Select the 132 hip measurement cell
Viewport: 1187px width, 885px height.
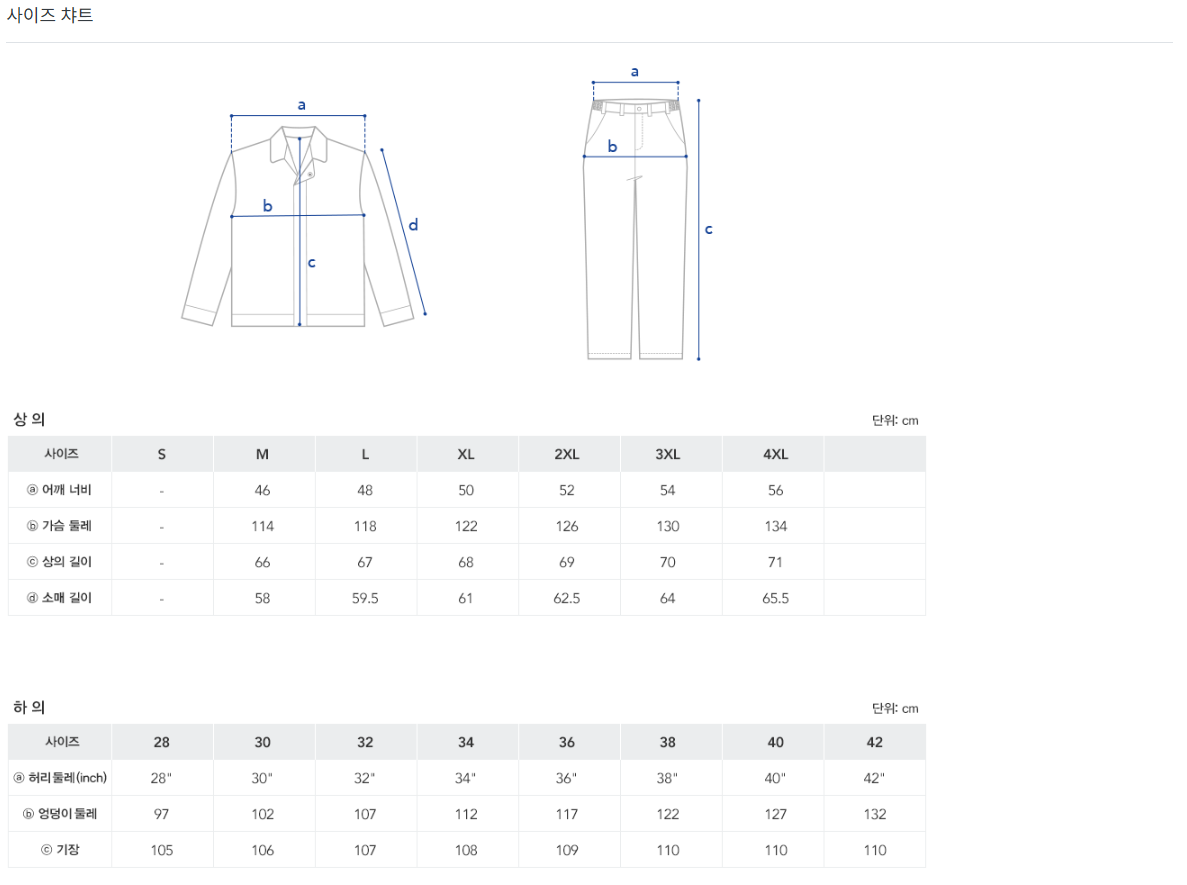875,814
